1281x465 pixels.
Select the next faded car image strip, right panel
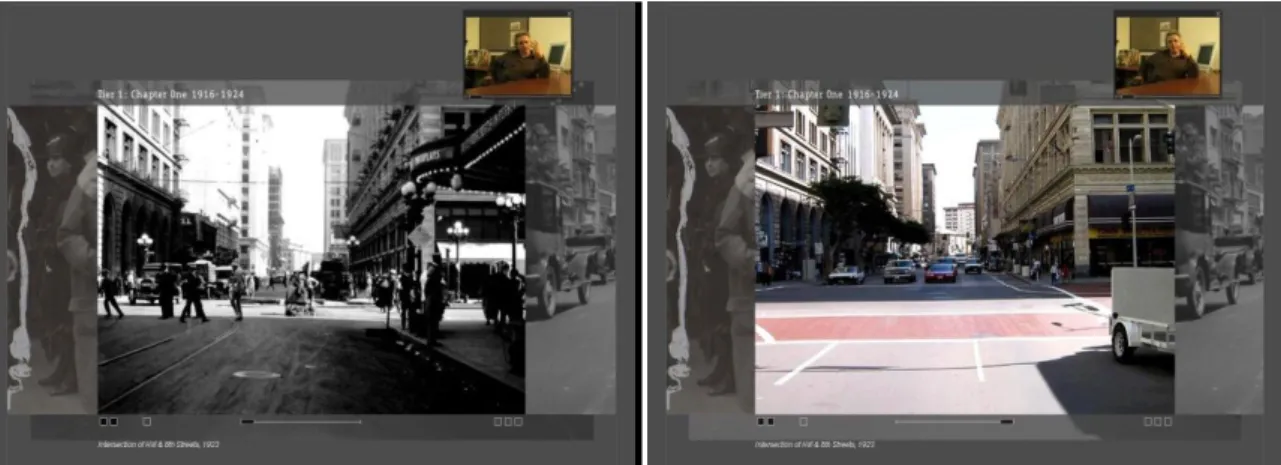point(1220,259)
